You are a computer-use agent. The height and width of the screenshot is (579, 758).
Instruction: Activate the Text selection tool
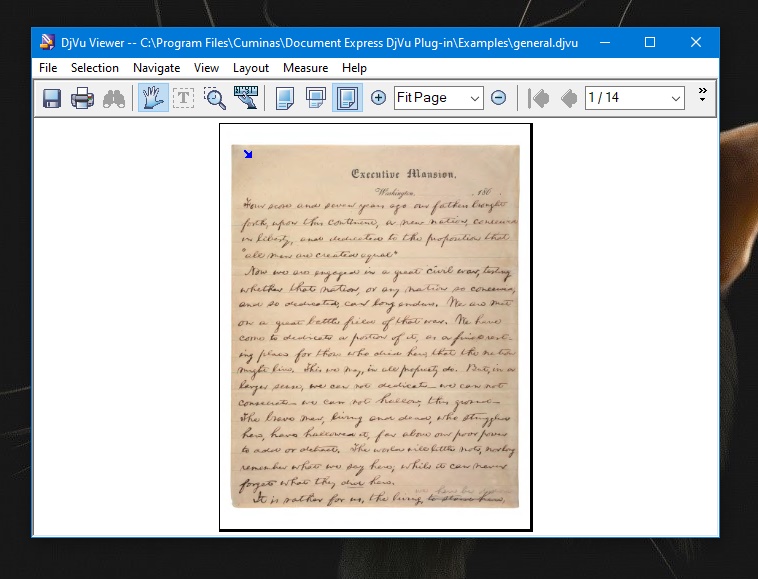click(184, 98)
